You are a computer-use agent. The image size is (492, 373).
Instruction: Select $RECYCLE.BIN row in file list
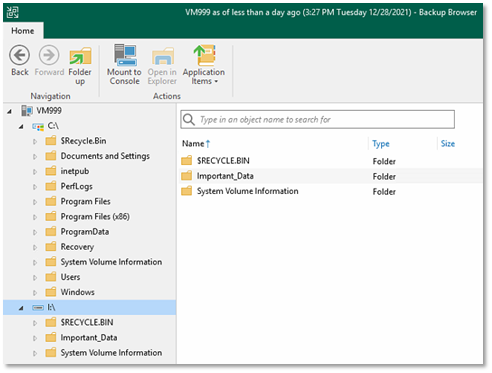click(330, 161)
